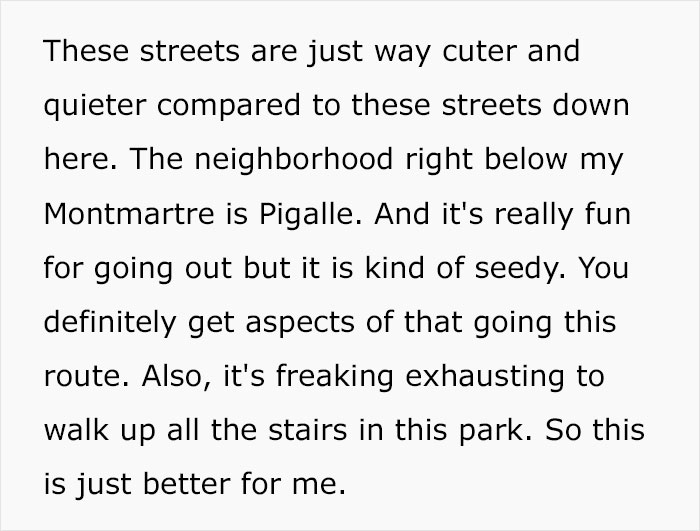This screenshot has height=531, width=700.
Task: Click the word 'Also' after 'route'
Action: 173,376
